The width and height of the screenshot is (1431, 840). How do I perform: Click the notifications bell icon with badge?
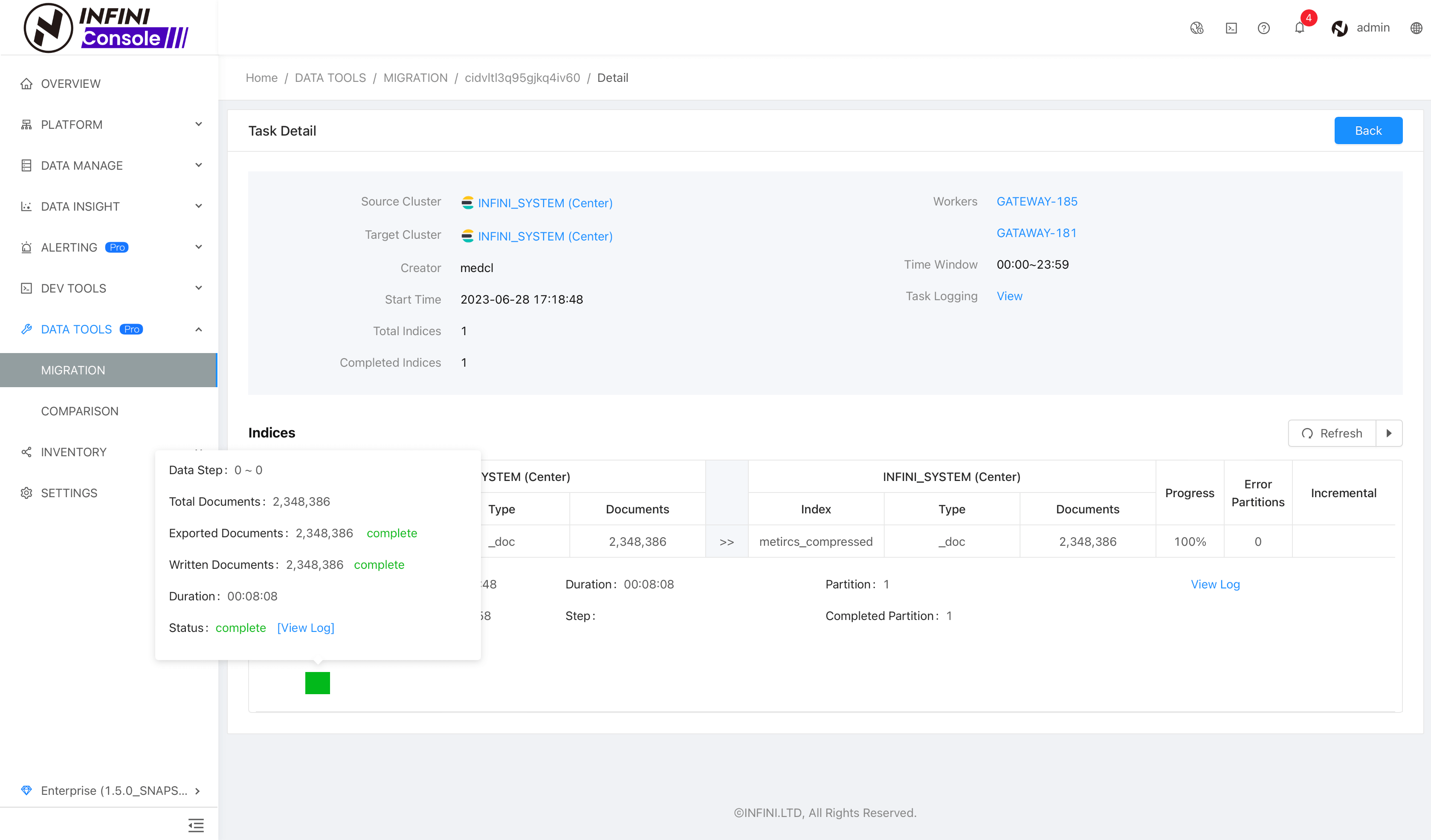point(1300,27)
